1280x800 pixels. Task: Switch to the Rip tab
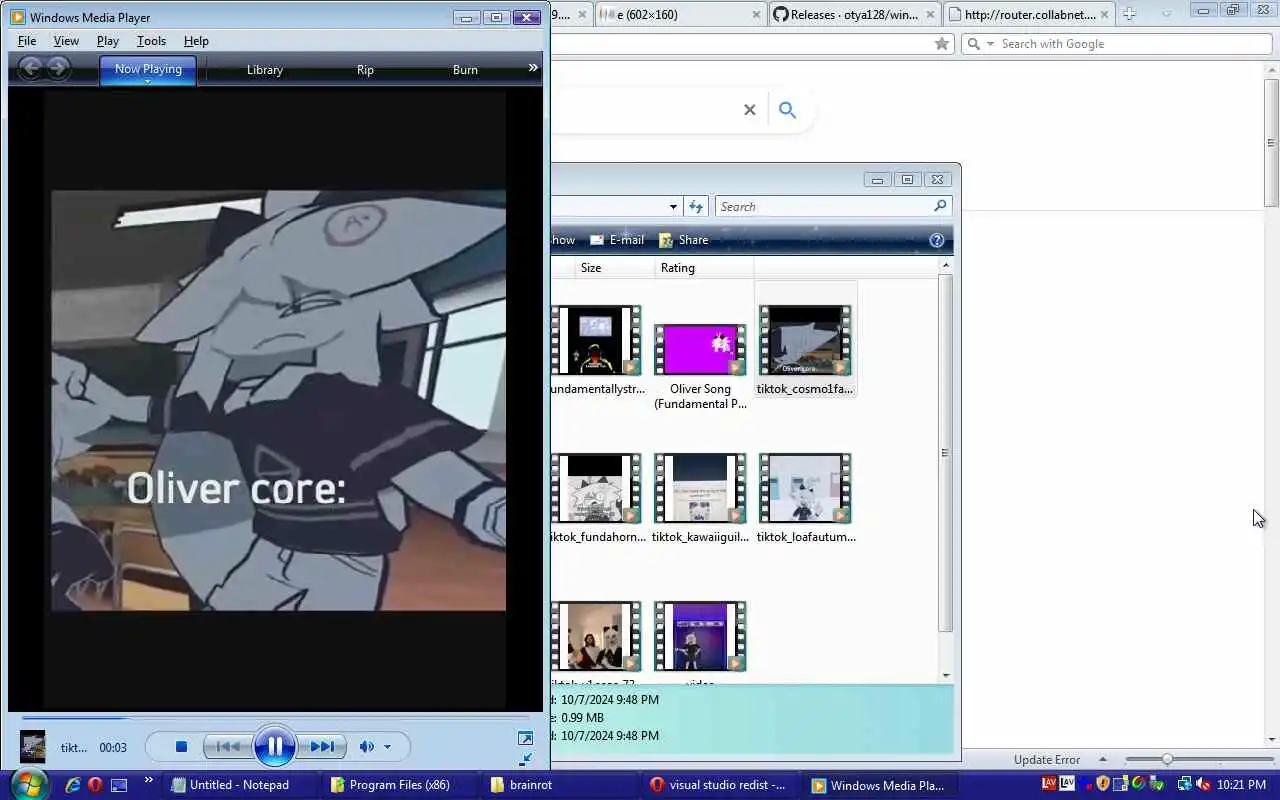tap(365, 70)
